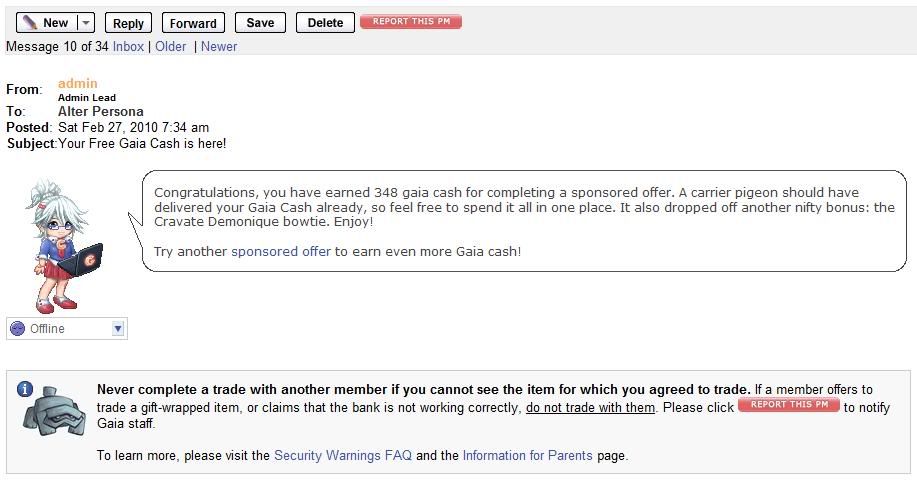Click the inline Report This PM button

[x=789, y=405]
